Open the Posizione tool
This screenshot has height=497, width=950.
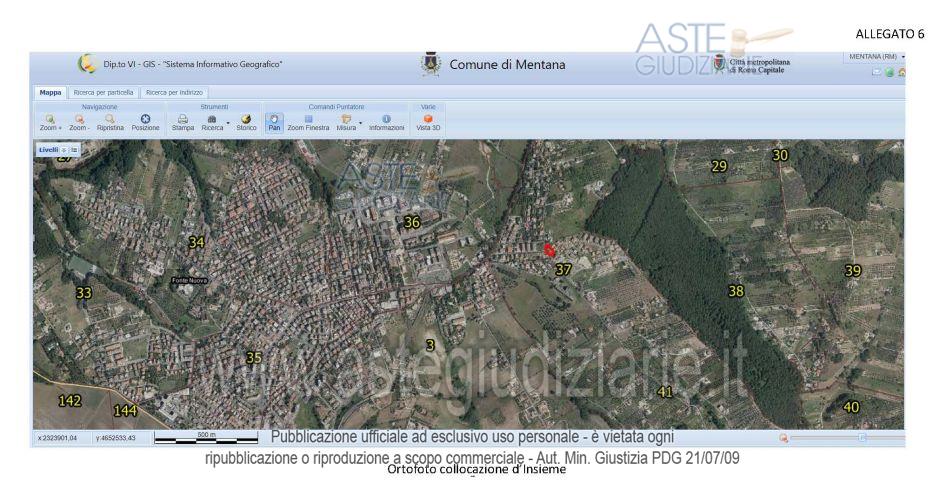tap(145, 122)
